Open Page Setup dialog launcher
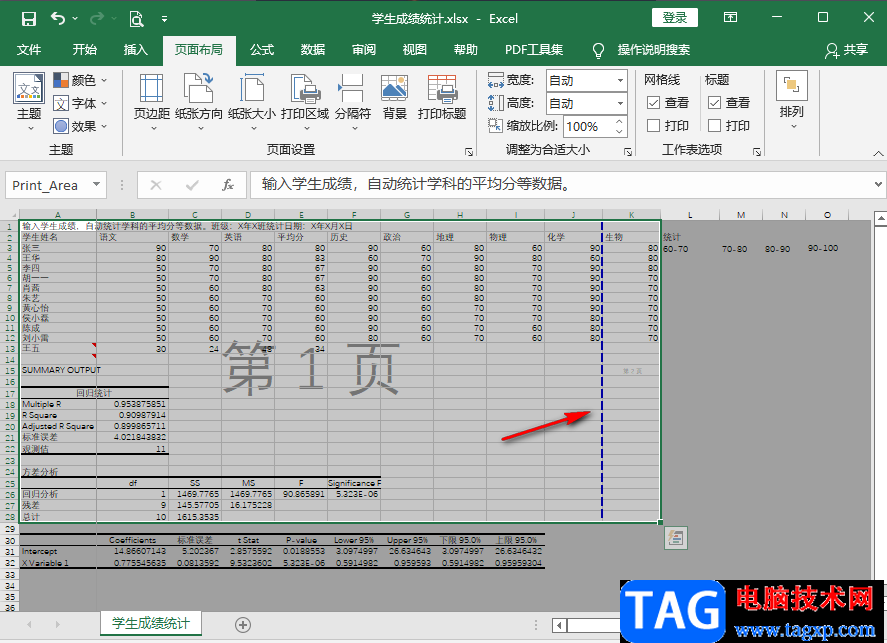The width and height of the screenshot is (887, 643). [468, 152]
